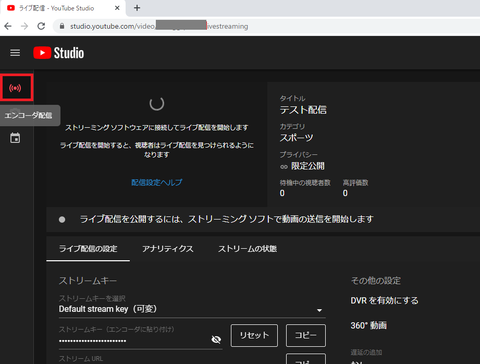Image resolution: width=480 pixels, height=364 pixels.
Task: Go back with the browser back arrow
Action: coord(8,26)
